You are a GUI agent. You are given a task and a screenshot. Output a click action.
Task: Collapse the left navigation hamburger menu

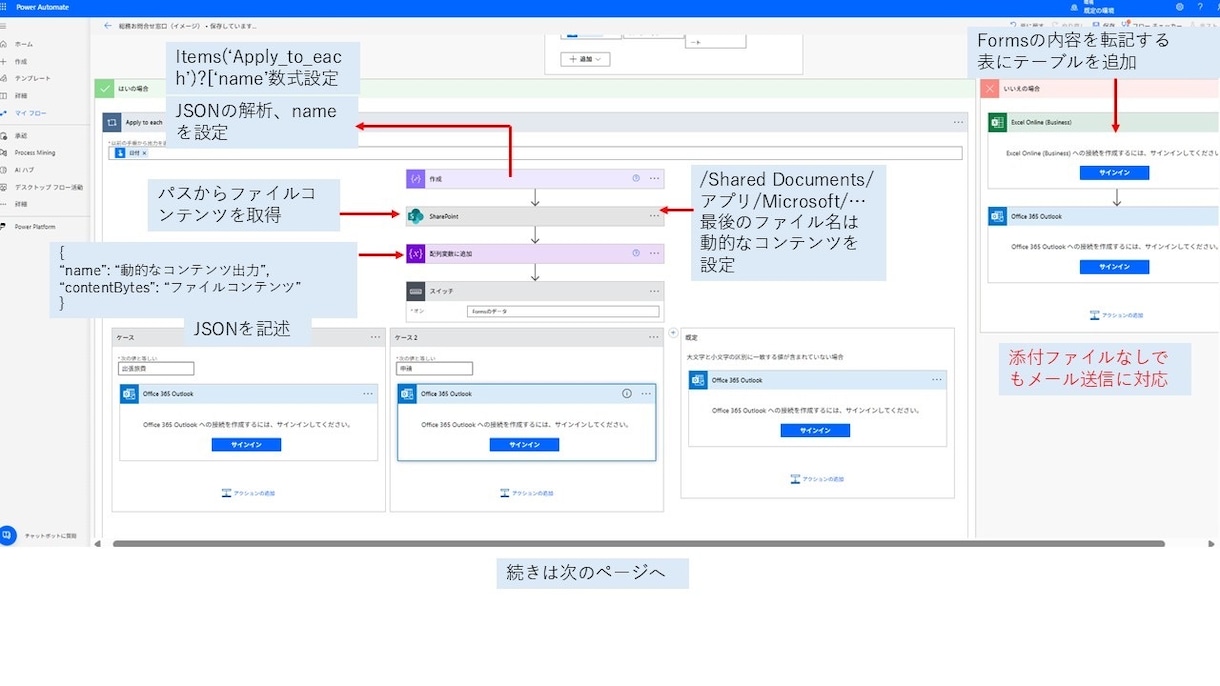5,26
